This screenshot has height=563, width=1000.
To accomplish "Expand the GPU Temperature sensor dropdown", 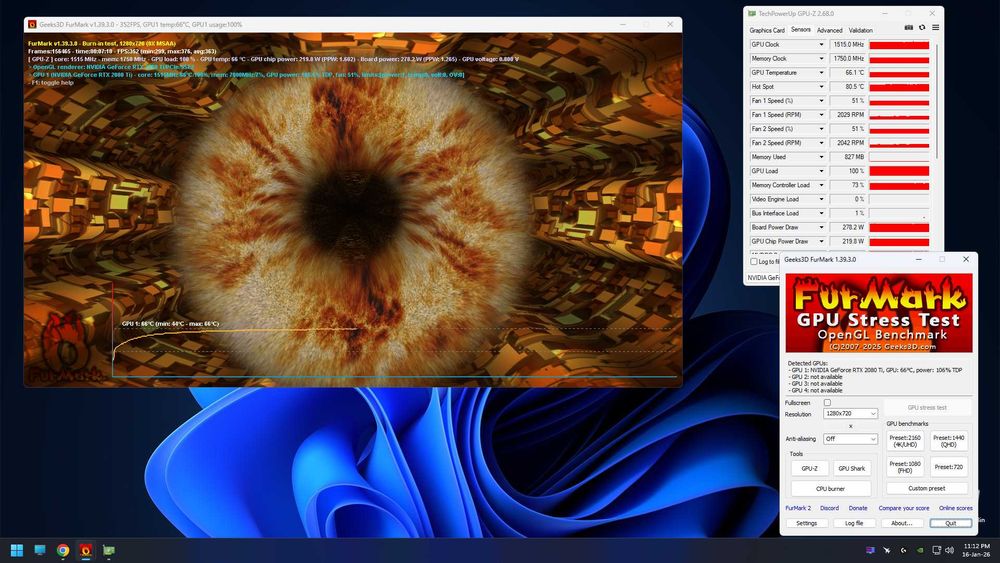I will coord(821,73).
